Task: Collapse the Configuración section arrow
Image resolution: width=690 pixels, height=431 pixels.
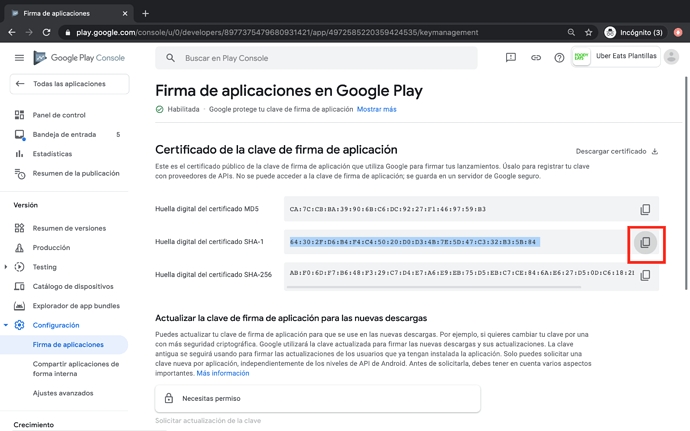Action: [6, 325]
